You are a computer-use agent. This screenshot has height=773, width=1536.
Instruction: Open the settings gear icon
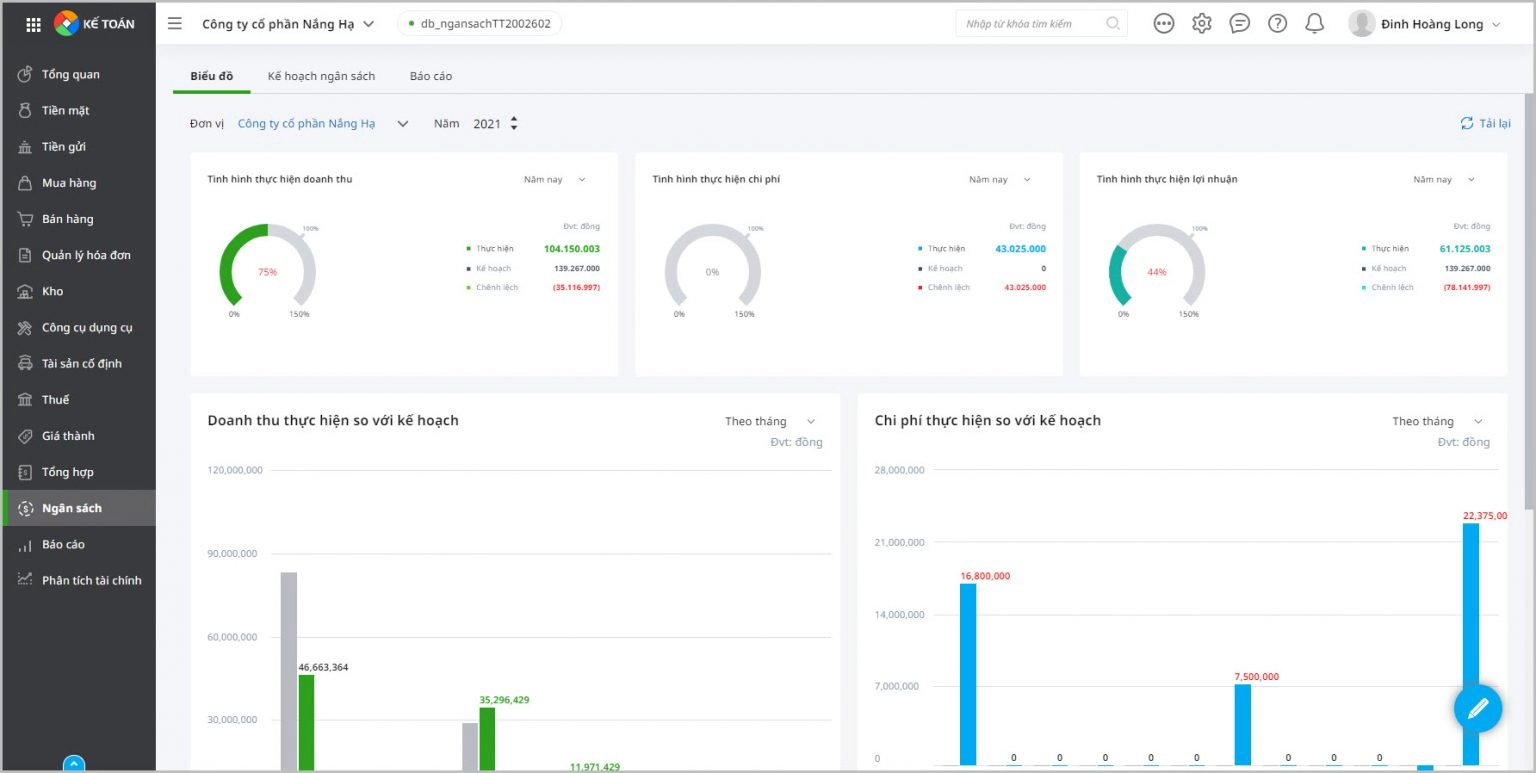pyautogui.click(x=1201, y=24)
